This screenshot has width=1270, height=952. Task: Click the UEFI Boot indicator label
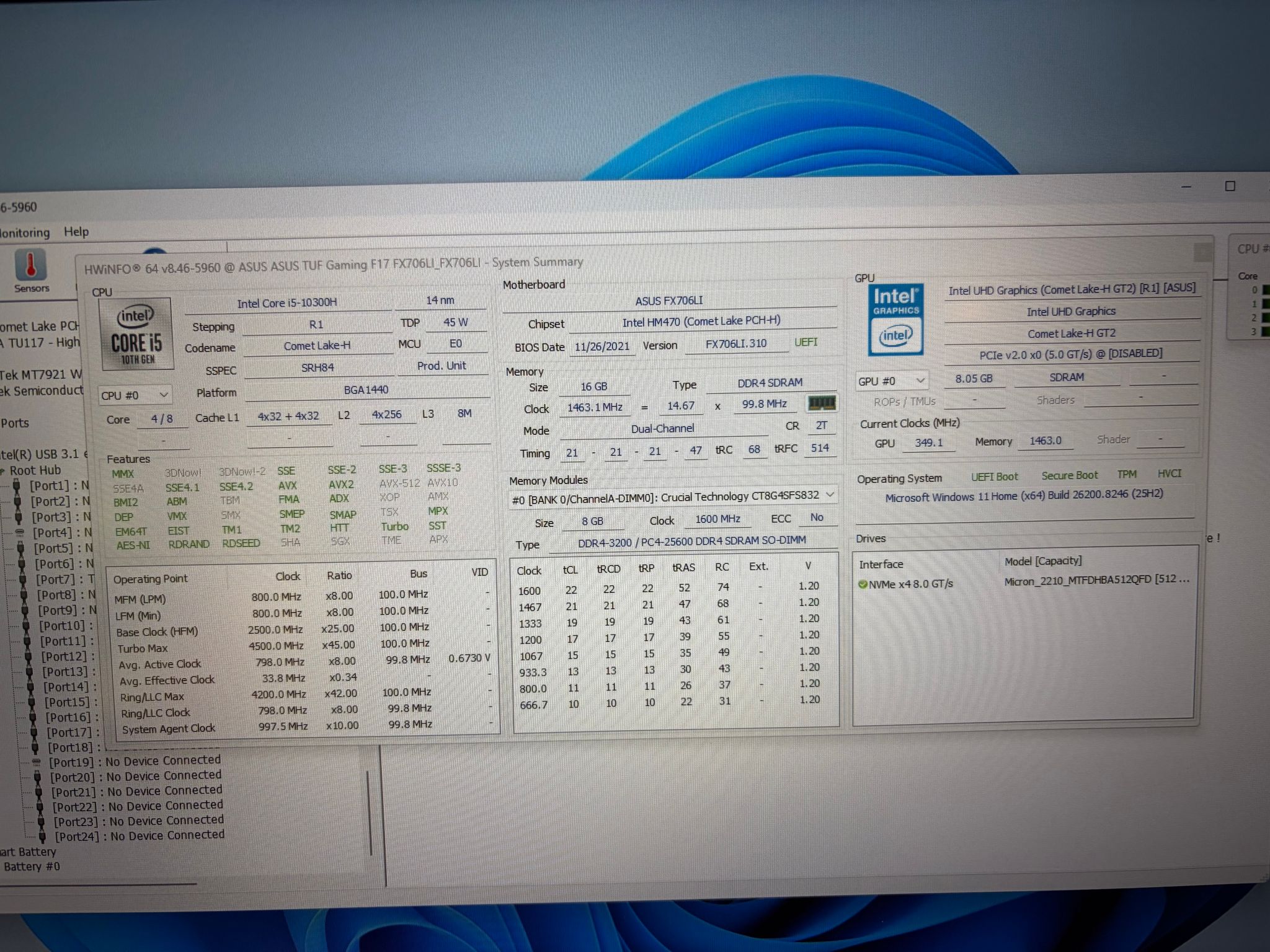tap(994, 477)
